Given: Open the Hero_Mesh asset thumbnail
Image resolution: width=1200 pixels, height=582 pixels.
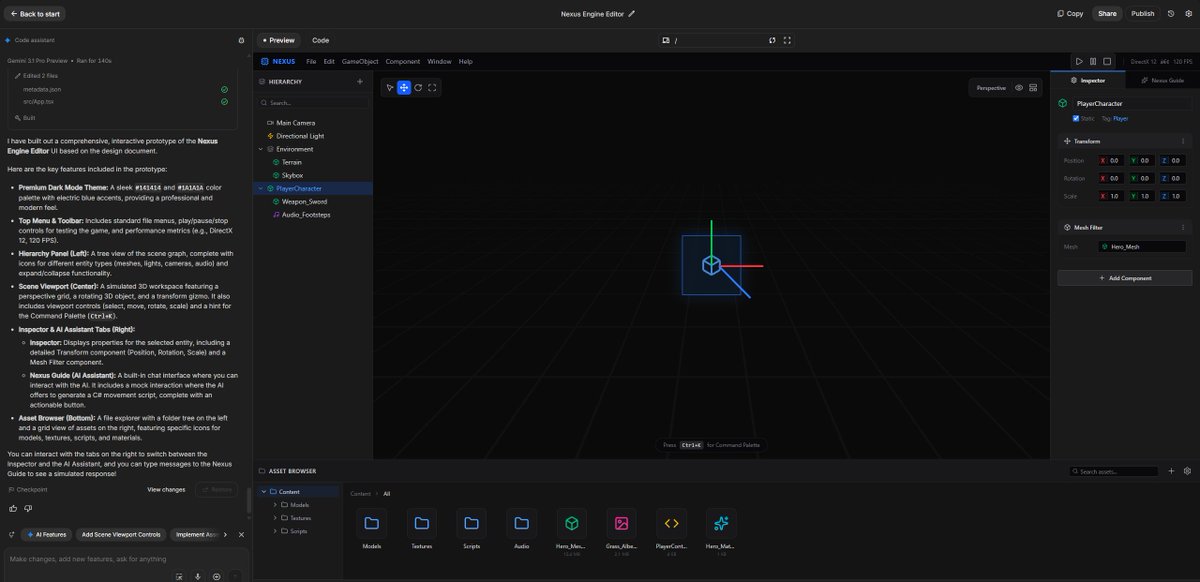Looking at the screenshot, I should pos(571,523).
